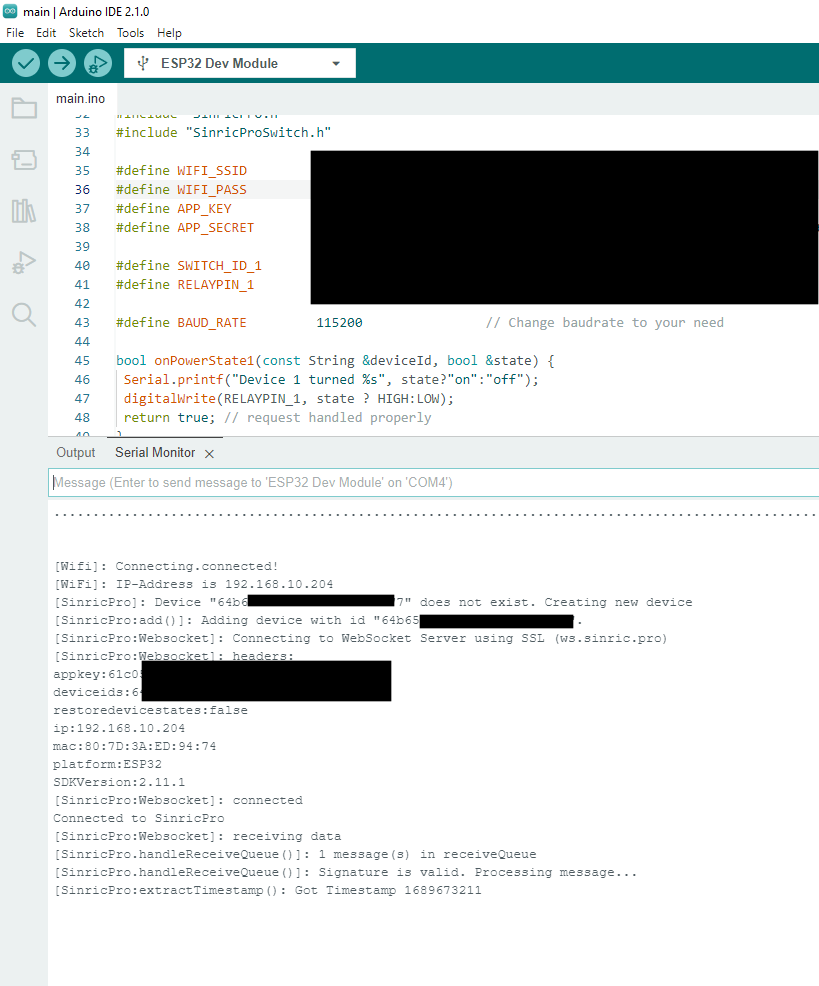Start debugging from the toolbar
Viewport: 819px width, 986px height.
[x=97, y=62]
